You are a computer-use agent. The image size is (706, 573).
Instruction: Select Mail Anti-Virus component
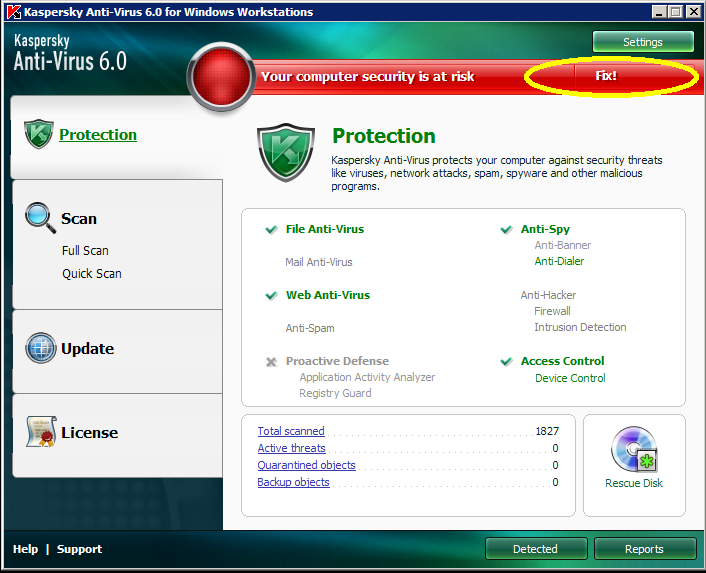(x=319, y=262)
